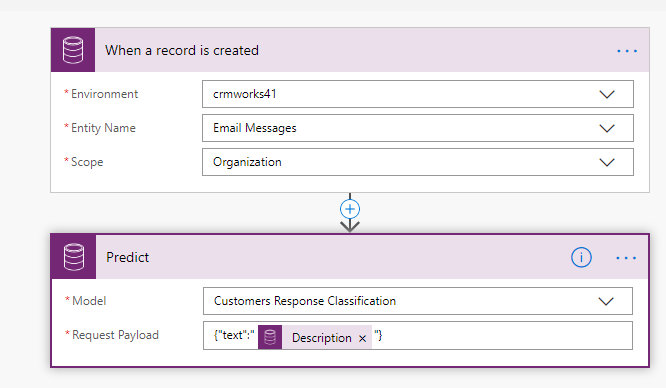
Task: Click the Organization scope value
Action: click(247, 162)
